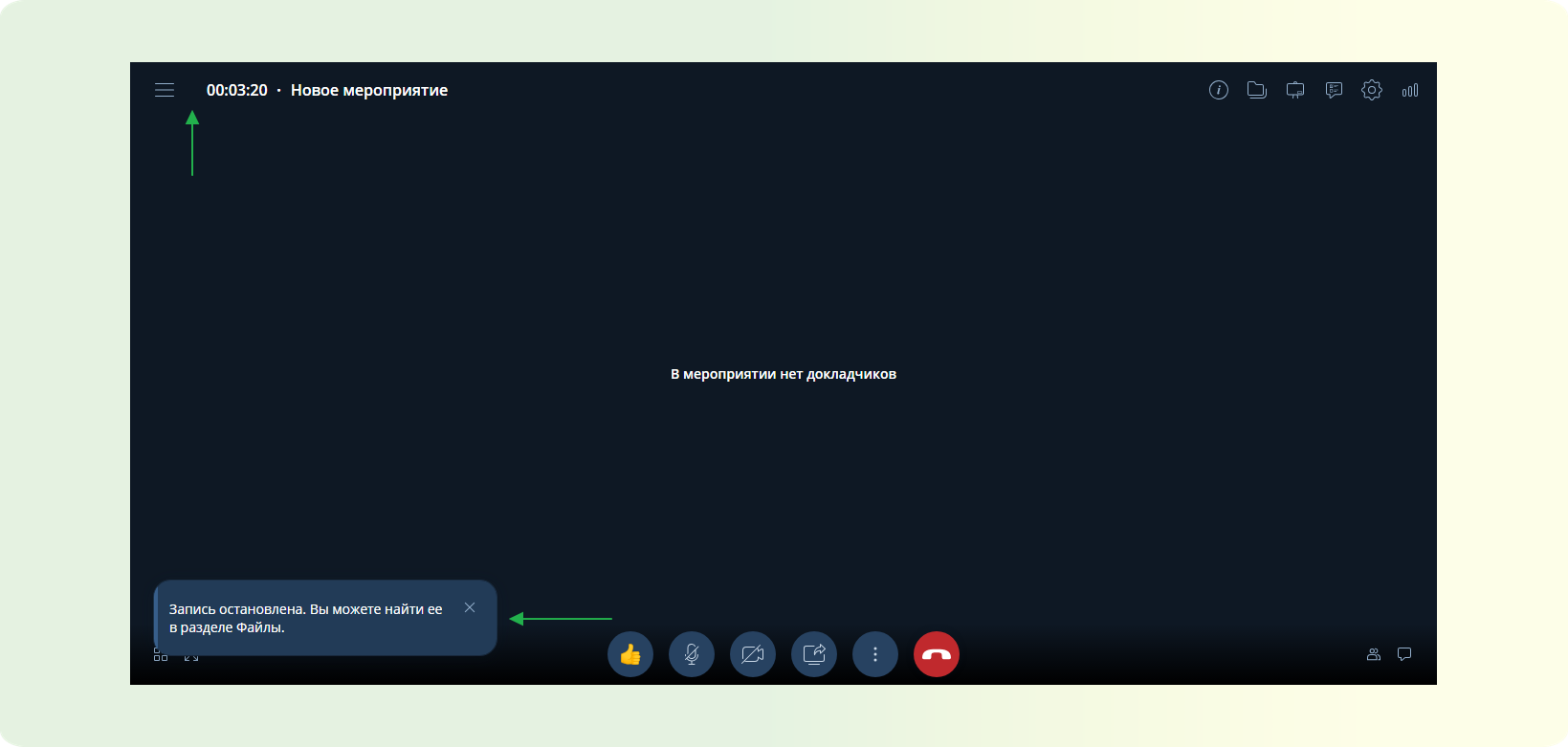Dismiss the recording stopped notification
The image size is (1568, 747).
[470, 607]
